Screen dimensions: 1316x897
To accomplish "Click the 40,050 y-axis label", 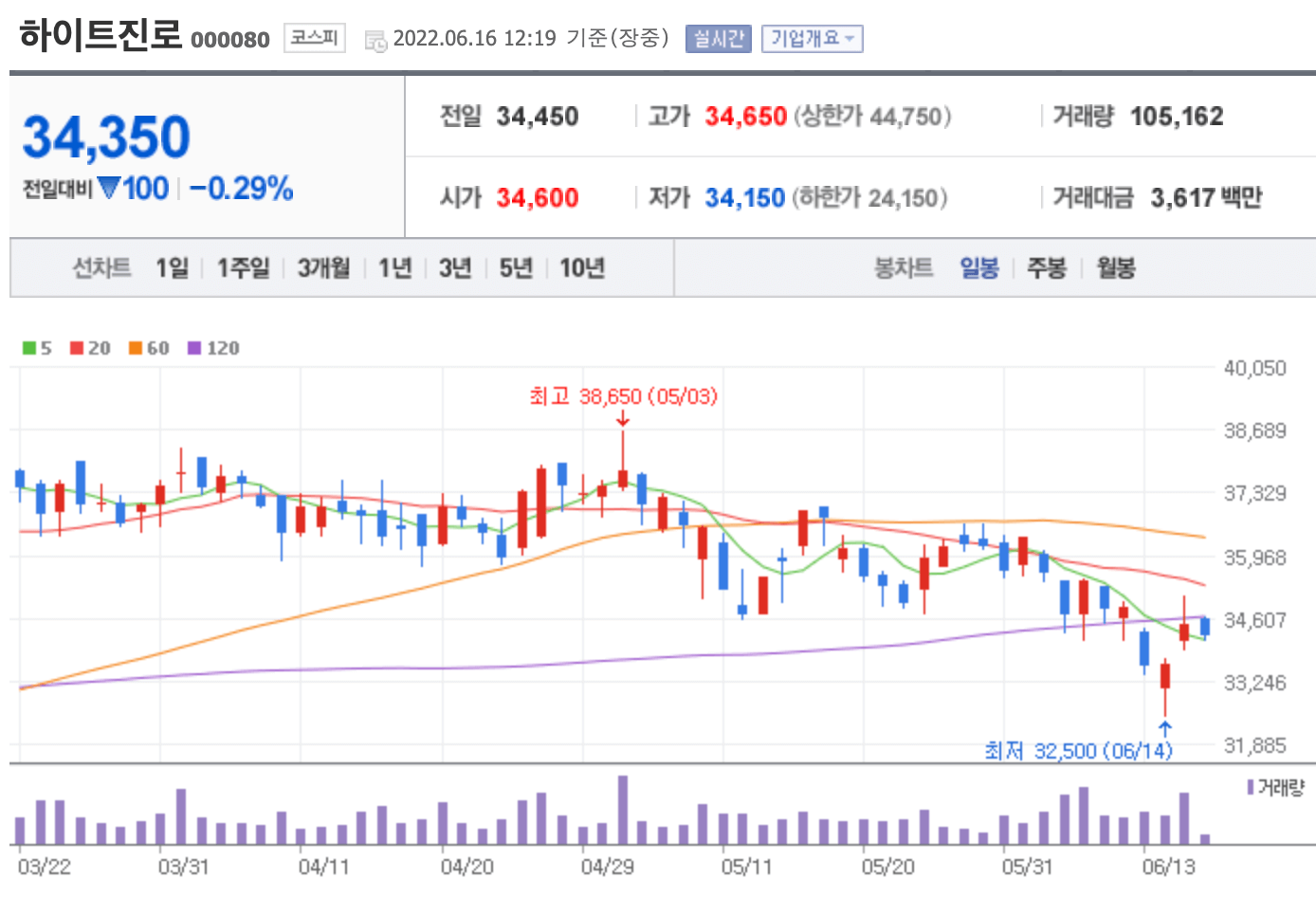I will pyautogui.click(x=1254, y=368).
